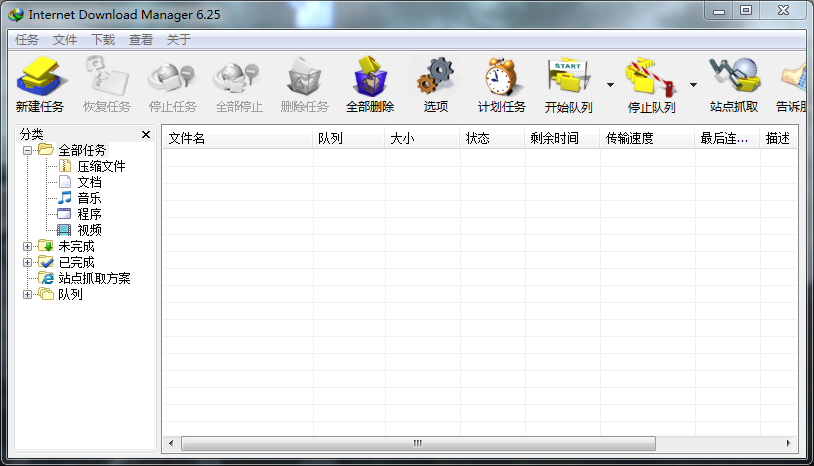Select 全部任务 folder in tree
Viewport: 814px width, 466px height.
[x=82, y=150]
